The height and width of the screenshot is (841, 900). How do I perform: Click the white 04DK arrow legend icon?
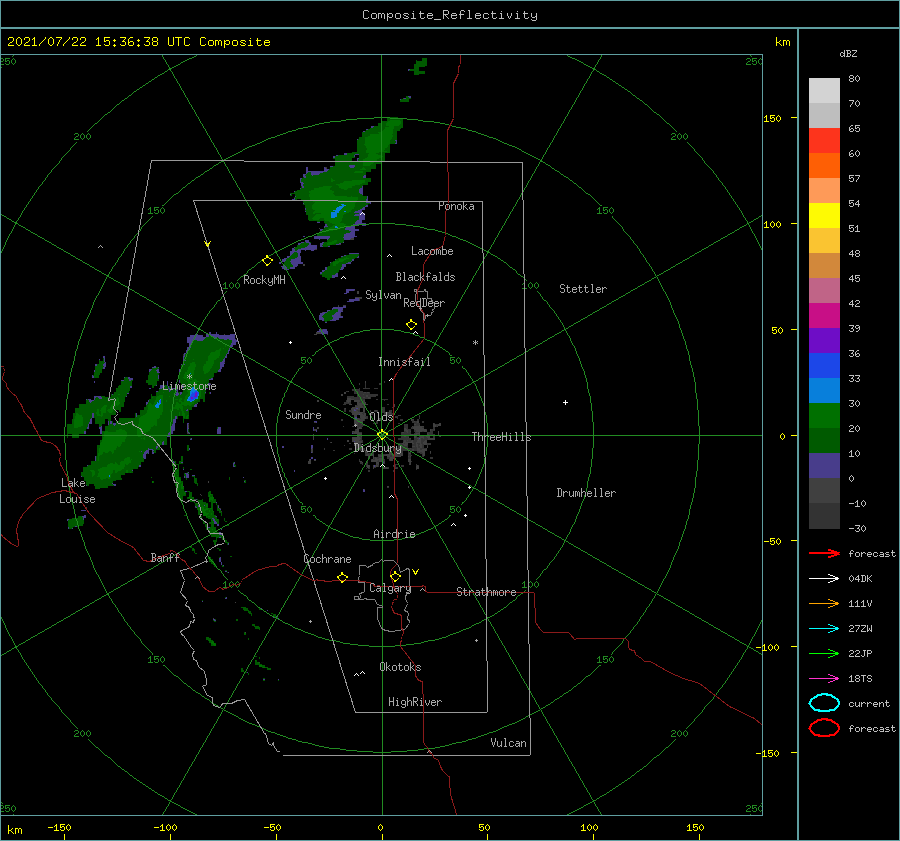[824, 578]
